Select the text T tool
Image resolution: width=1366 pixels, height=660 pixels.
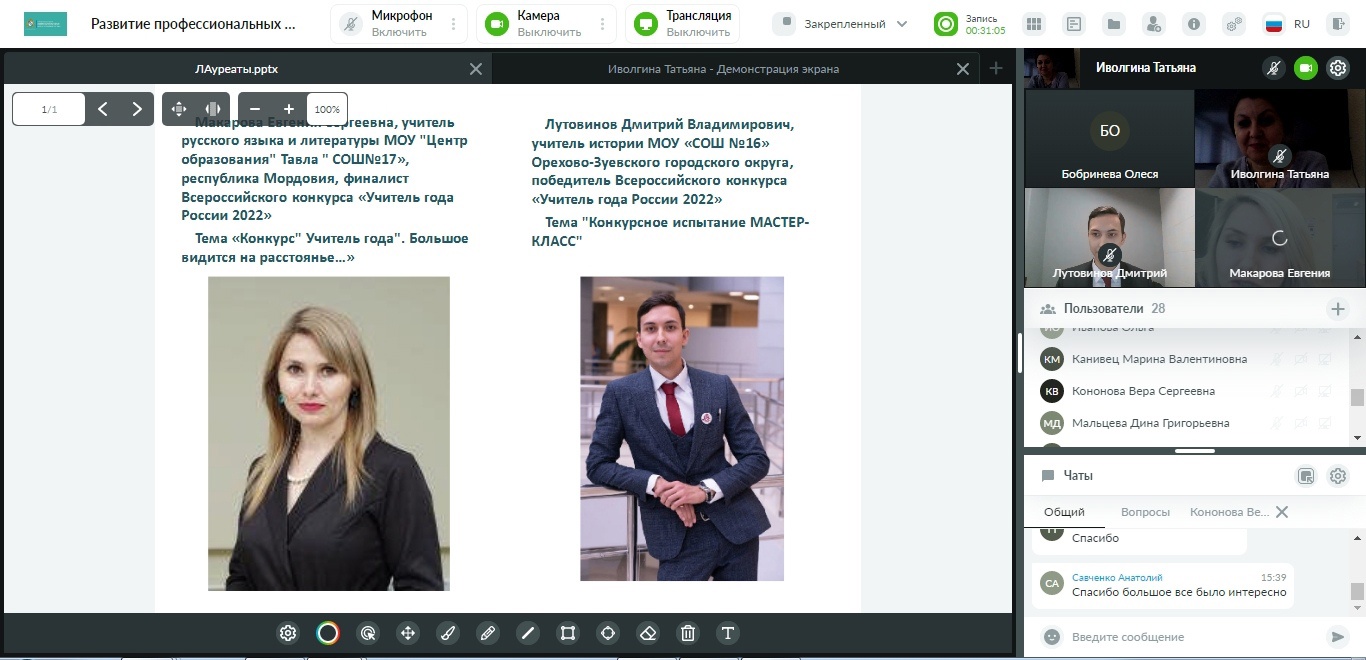[x=728, y=633]
